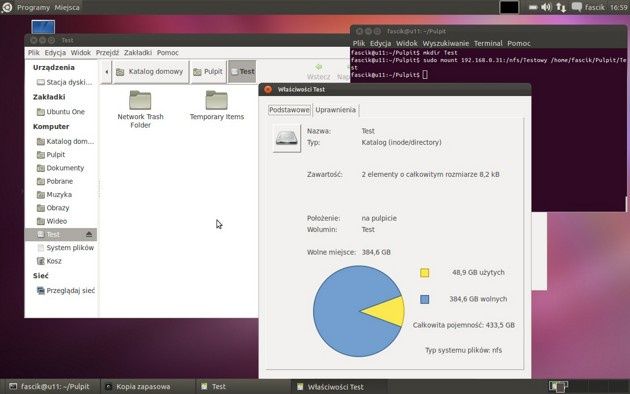
Task: Open Pobrane in sidebar
Action: coord(55,181)
